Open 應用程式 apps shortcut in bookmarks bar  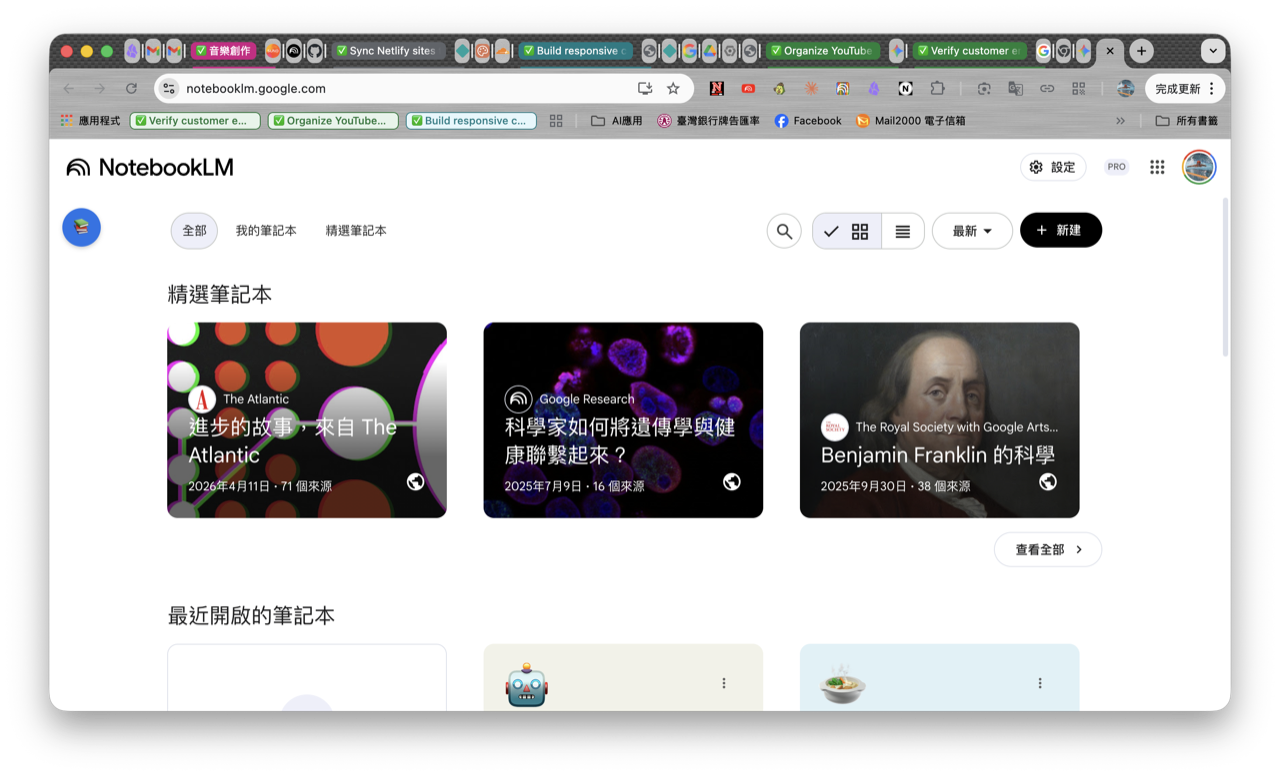[90, 120]
